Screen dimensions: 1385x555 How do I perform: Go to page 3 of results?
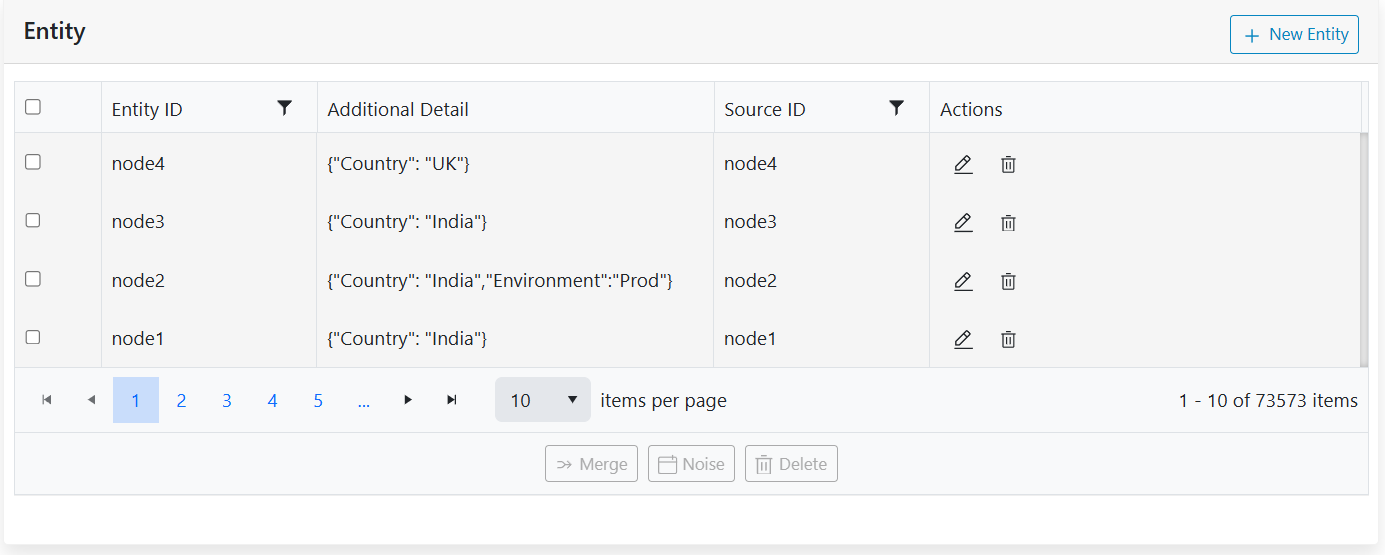[x=227, y=400]
